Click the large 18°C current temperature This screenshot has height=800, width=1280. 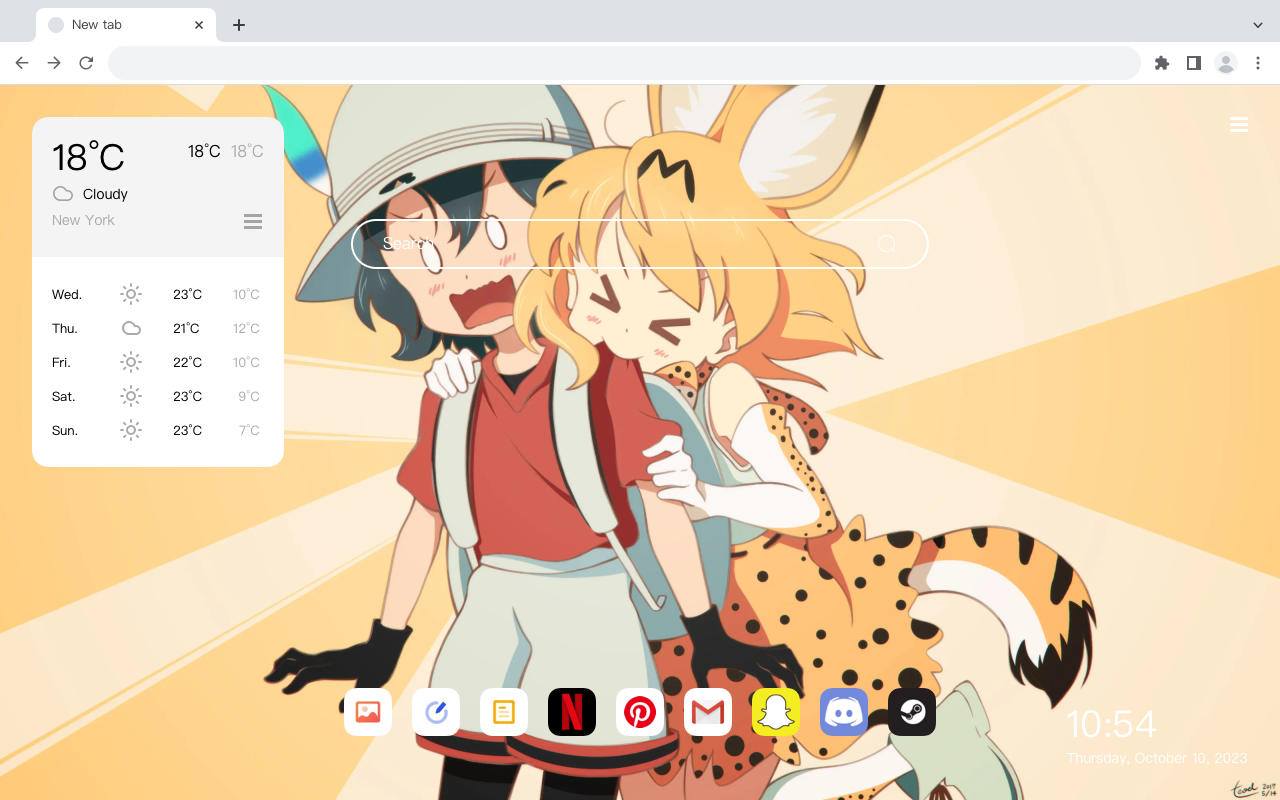point(88,157)
